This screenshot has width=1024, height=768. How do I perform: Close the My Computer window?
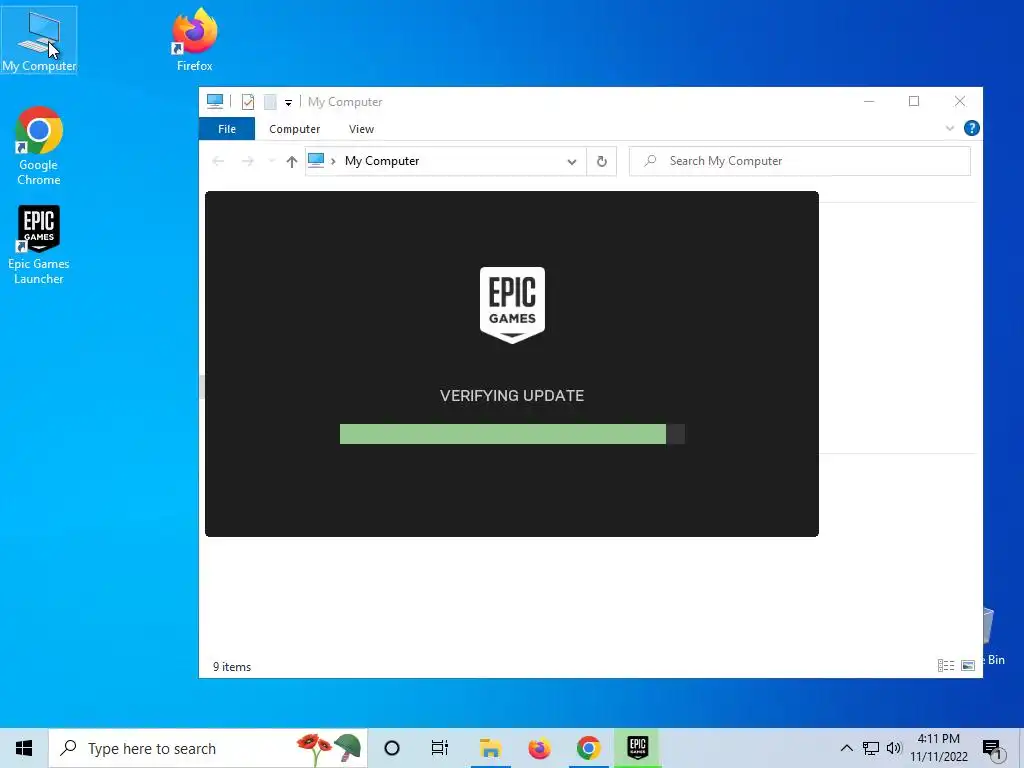point(959,101)
